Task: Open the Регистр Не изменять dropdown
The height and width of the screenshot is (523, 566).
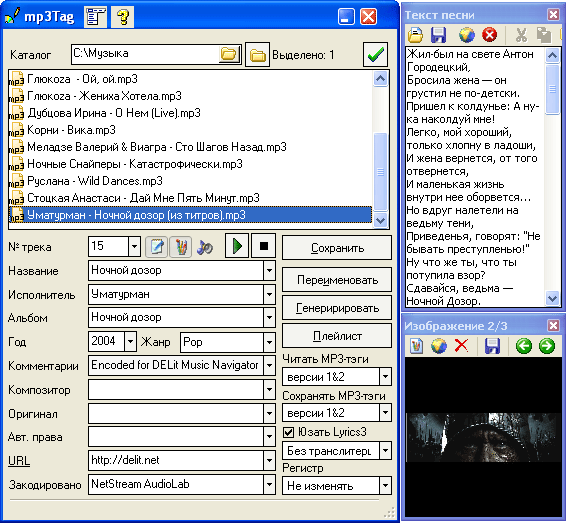Action: click(386, 486)
